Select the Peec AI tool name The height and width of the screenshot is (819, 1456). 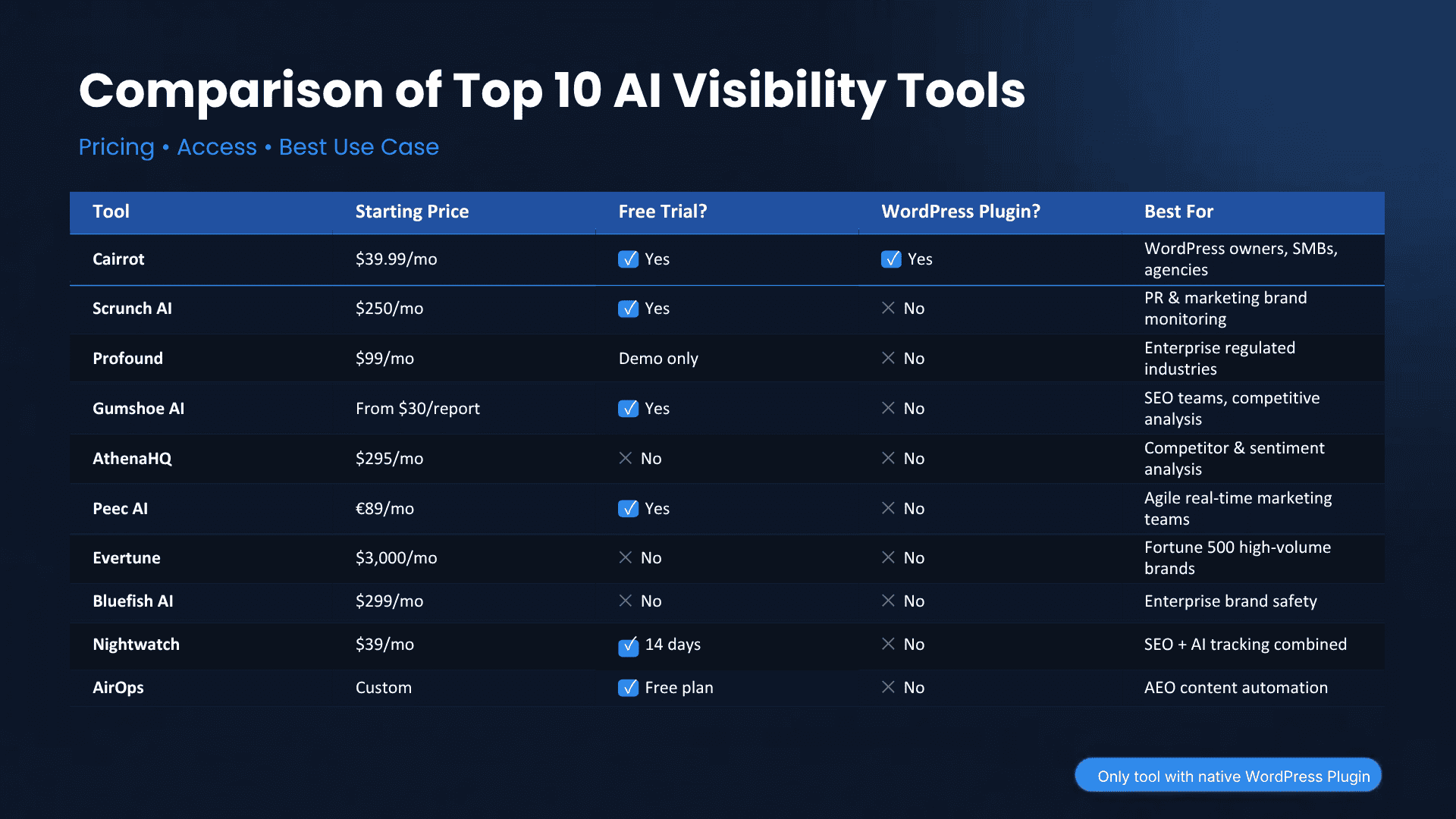point(120,509)
